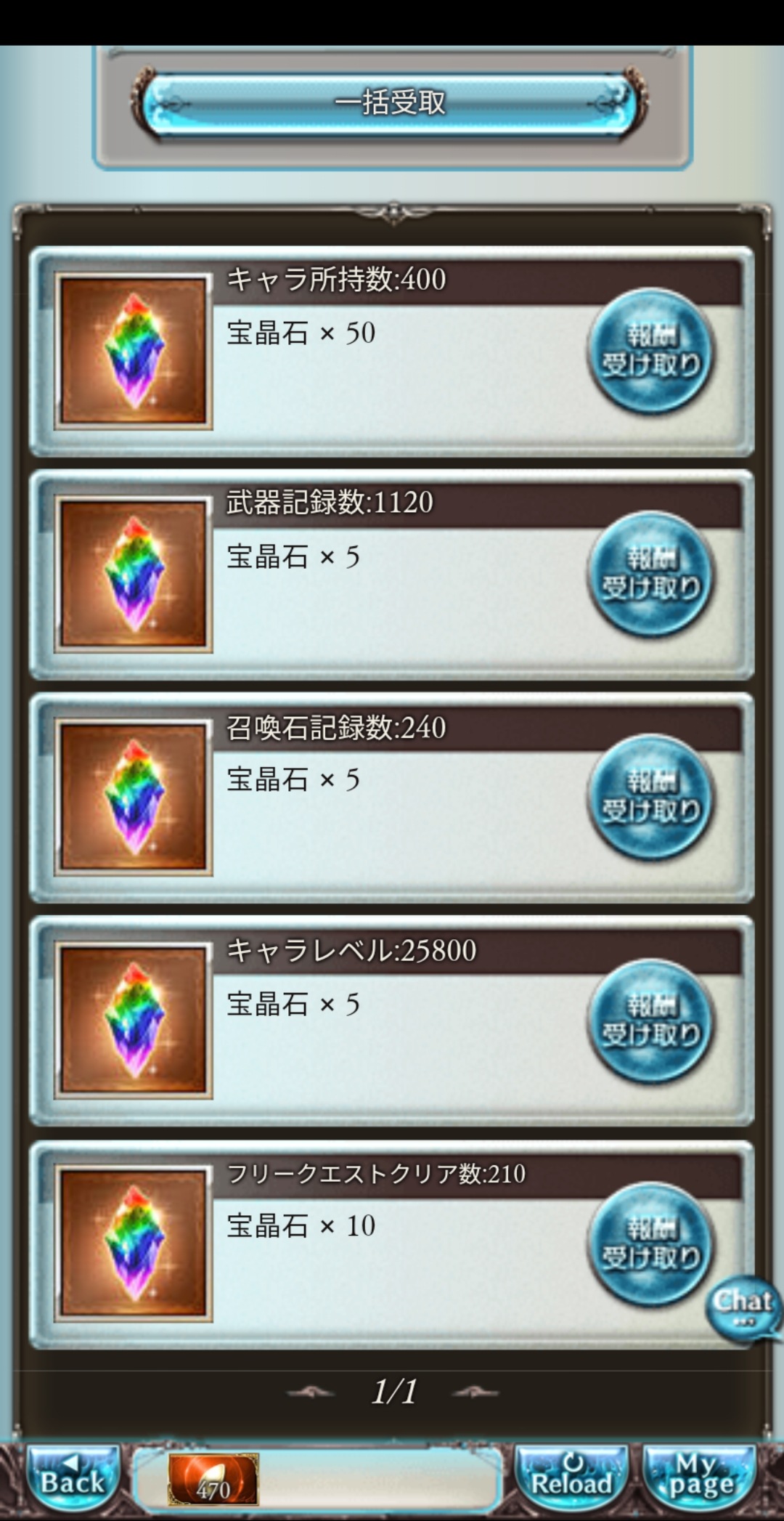Tap crystal icon in キャラレベル row
Image resolution: width=784 pixels, height=1521 pixels.
coord(134,1021)
